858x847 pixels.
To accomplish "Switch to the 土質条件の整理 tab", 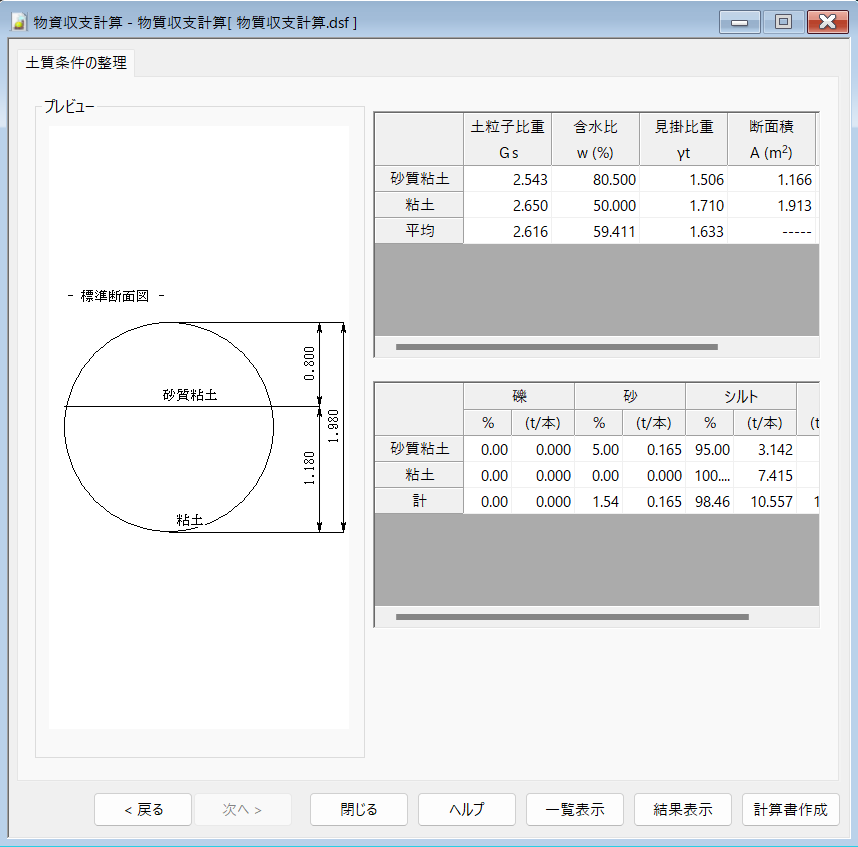I will point(77,63).
